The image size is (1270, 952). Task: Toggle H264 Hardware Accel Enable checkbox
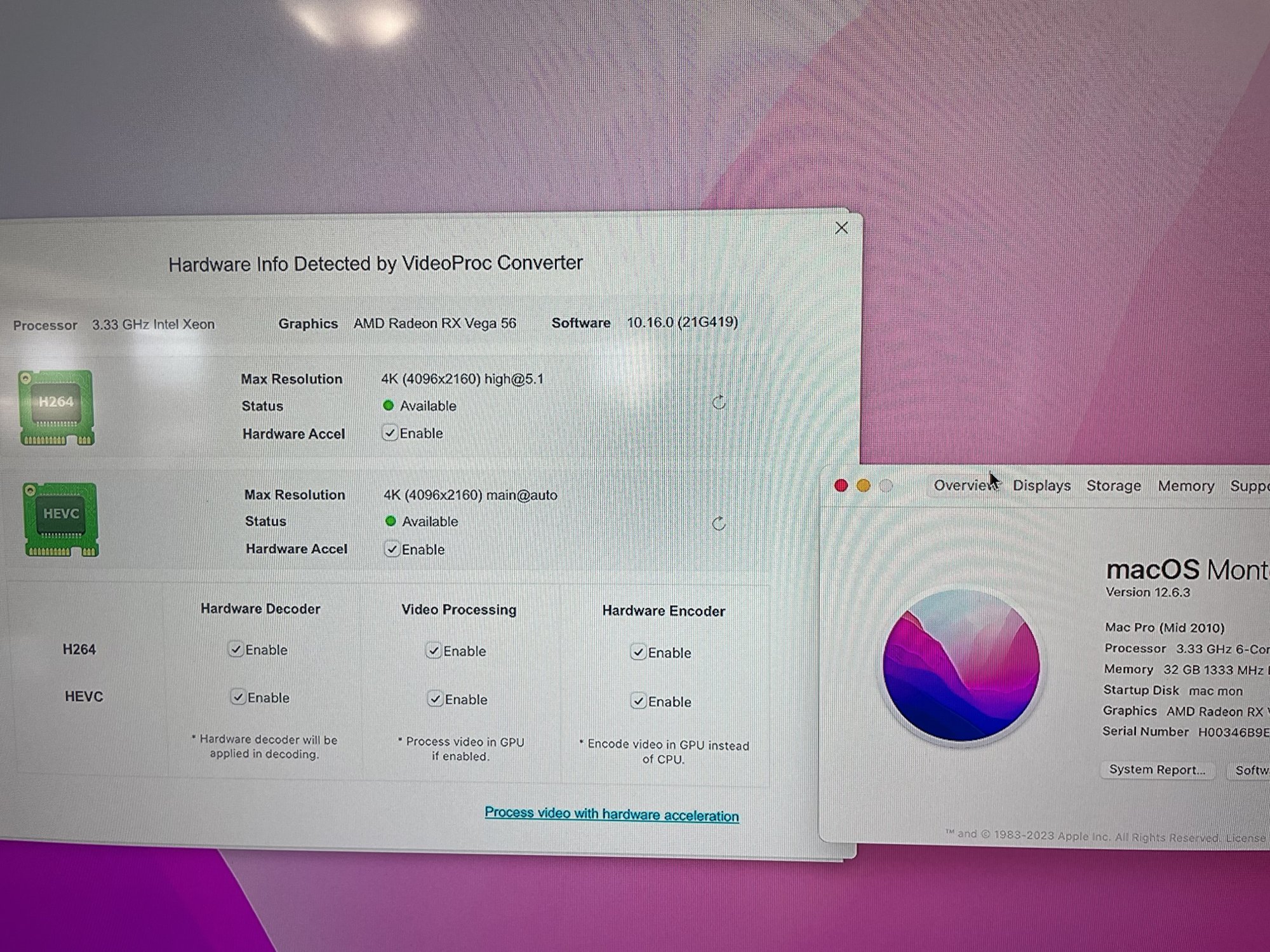pyautogui.click(x=389, y=433)
